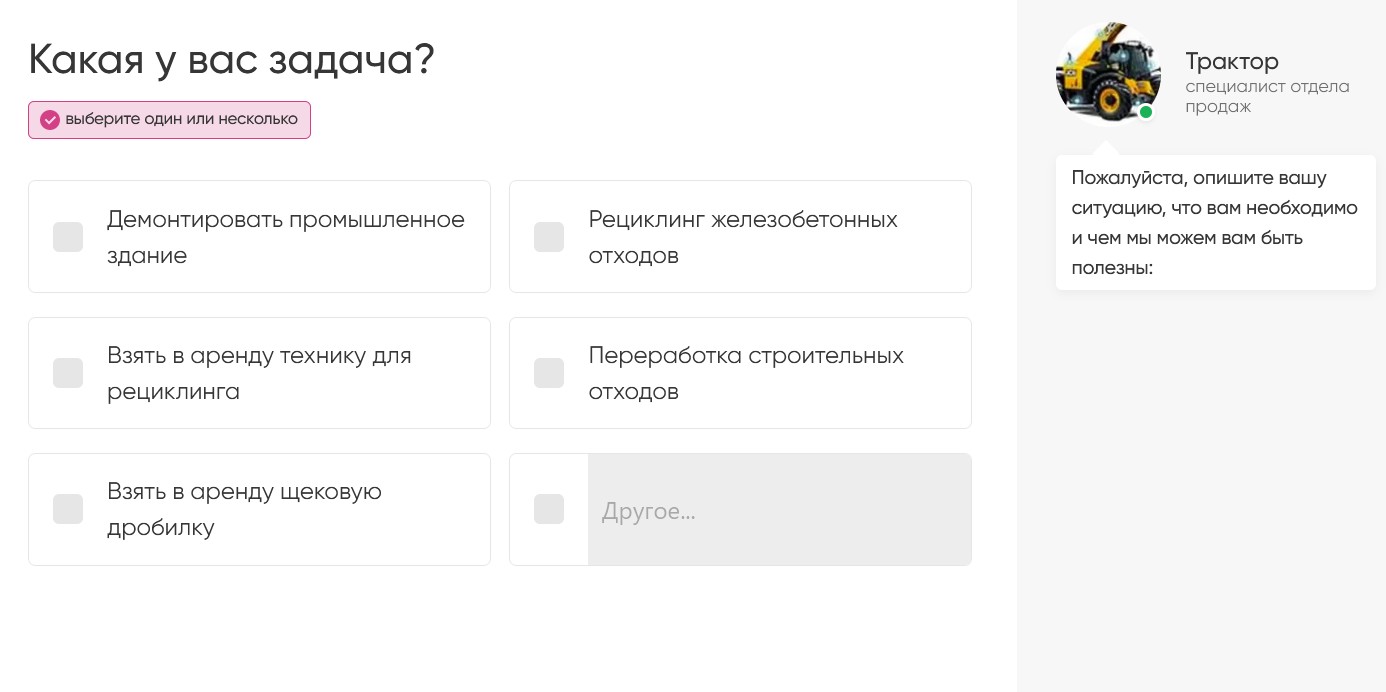Choose the "Рециклинг железобетонных отходов" option text
This screenshot has height=692, width=1386.
click(742, 237)
